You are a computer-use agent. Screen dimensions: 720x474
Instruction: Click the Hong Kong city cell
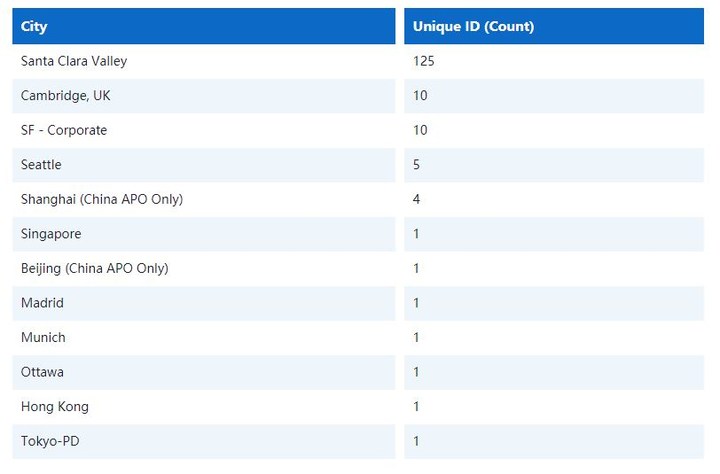[203, 407]
